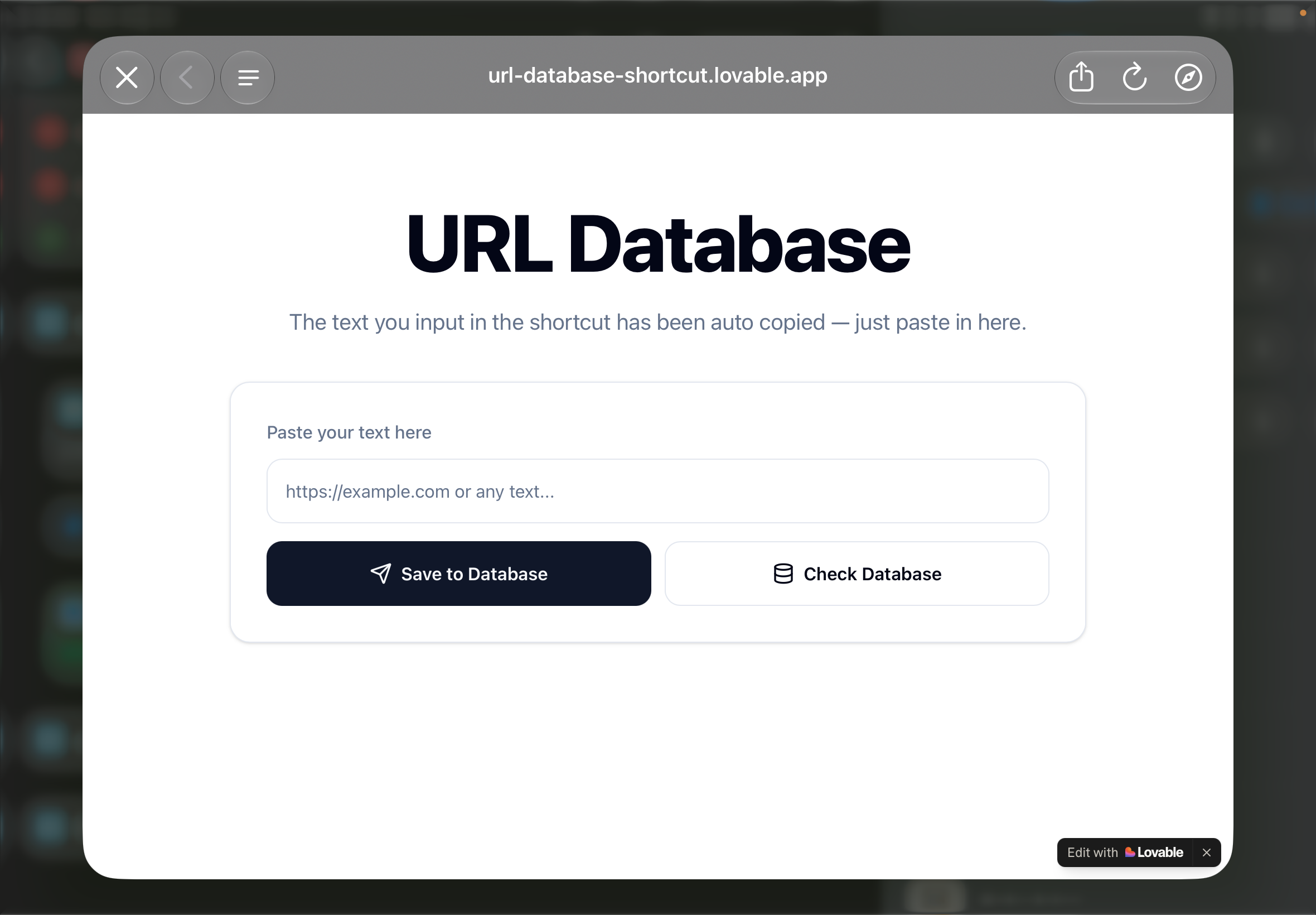Click Check Database button
The width and height of the screenshot is (1316, 915).
click(x=857, y=574)
